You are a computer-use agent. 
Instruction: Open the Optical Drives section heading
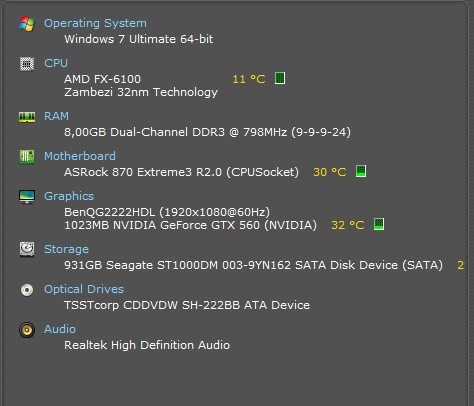point(84,289)
